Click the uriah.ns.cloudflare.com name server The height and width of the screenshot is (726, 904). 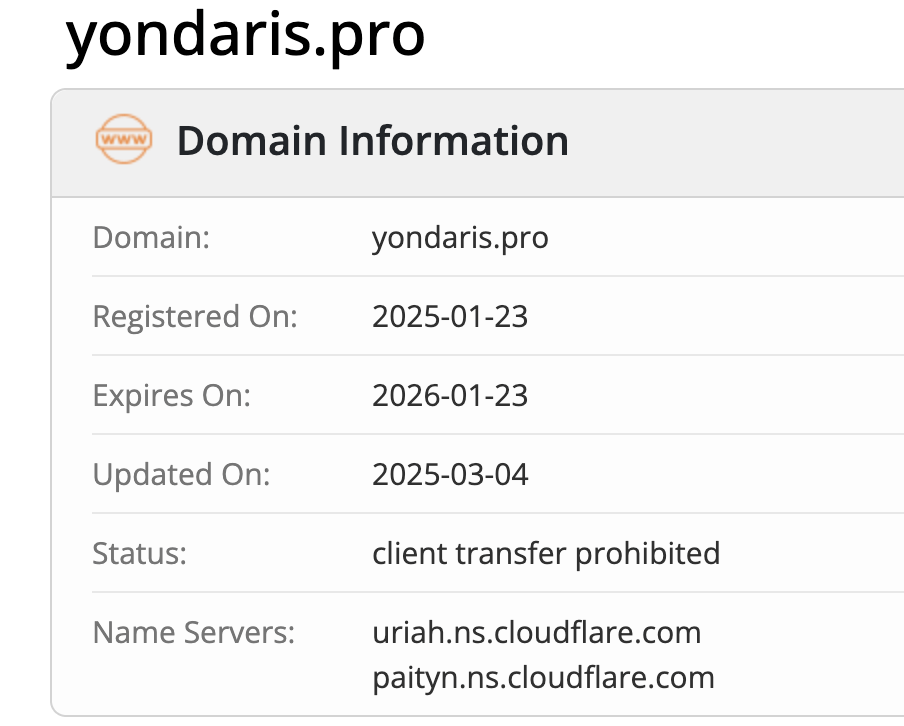[x=536, y=632]
